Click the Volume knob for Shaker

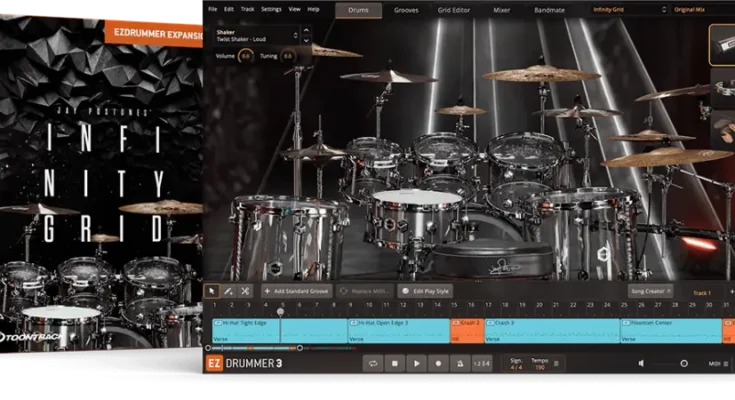[x=246, y=56]
